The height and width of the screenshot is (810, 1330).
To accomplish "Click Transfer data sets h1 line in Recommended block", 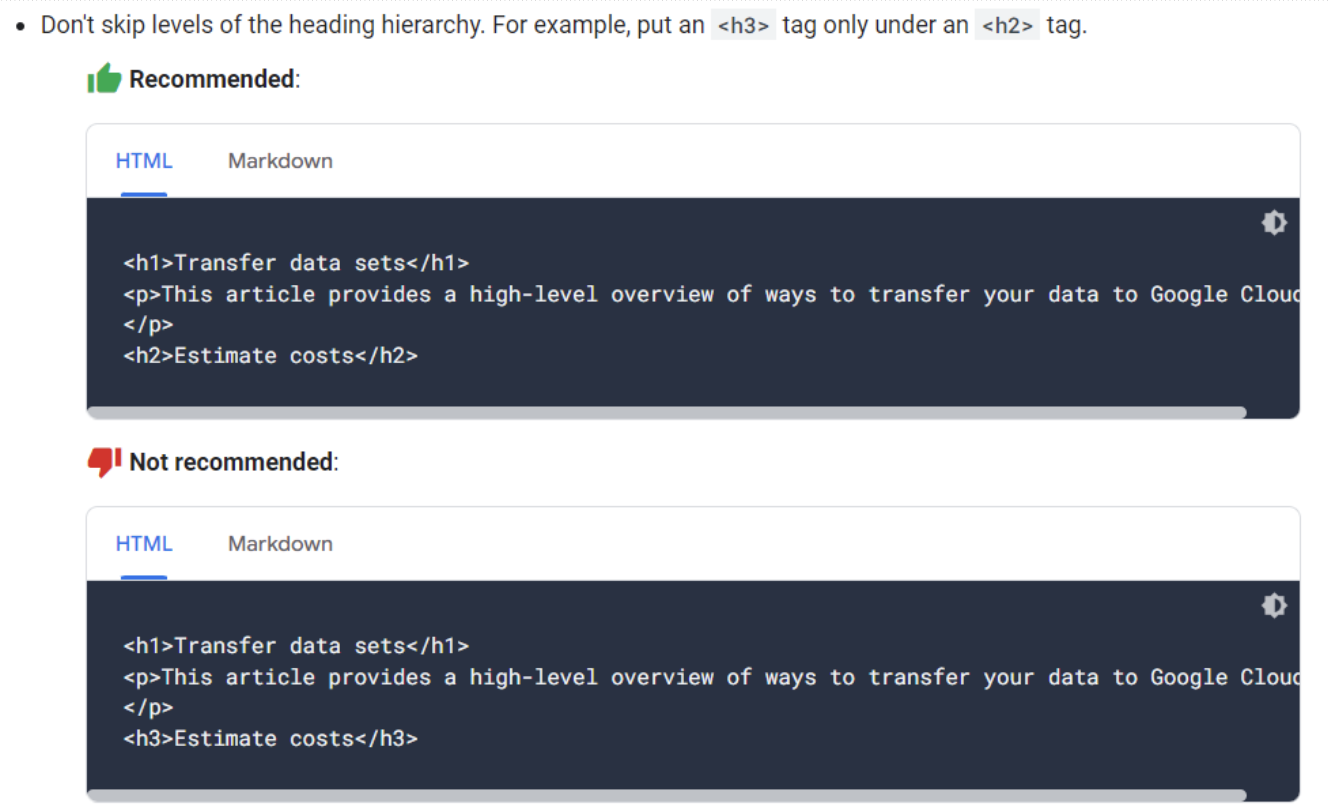I will (x=296, y=263).
